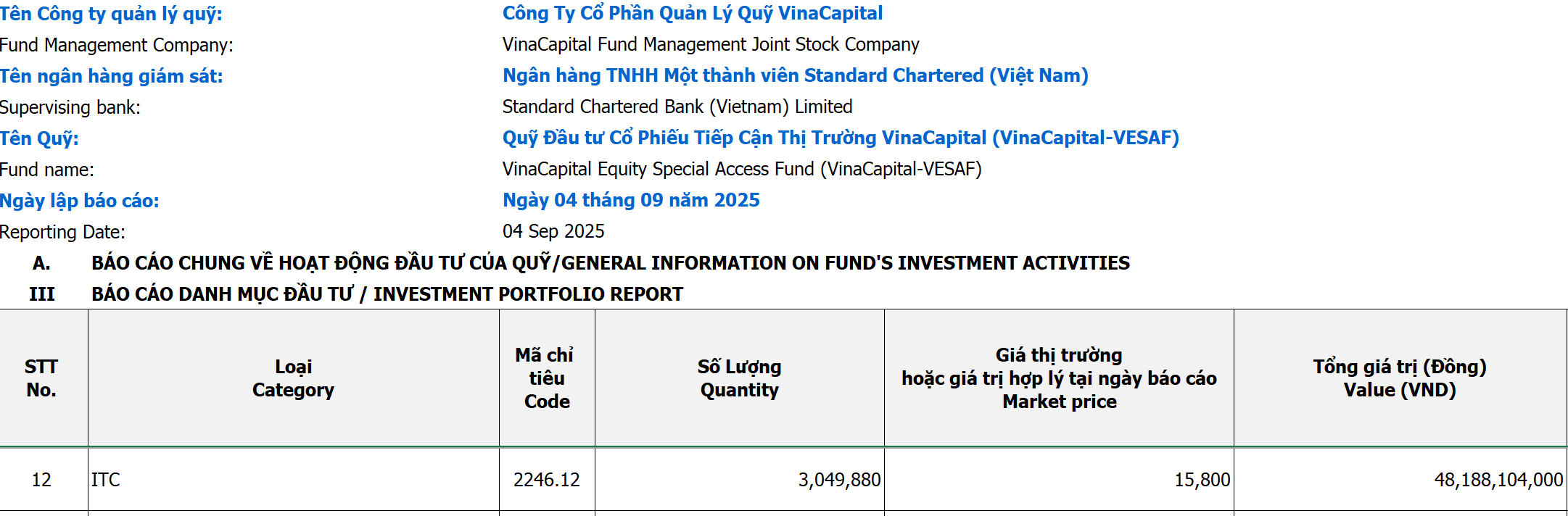Click the 'STT No.' column header
Image resolution: width=1568 pixels, height=516 pixels.
[41, 378]
